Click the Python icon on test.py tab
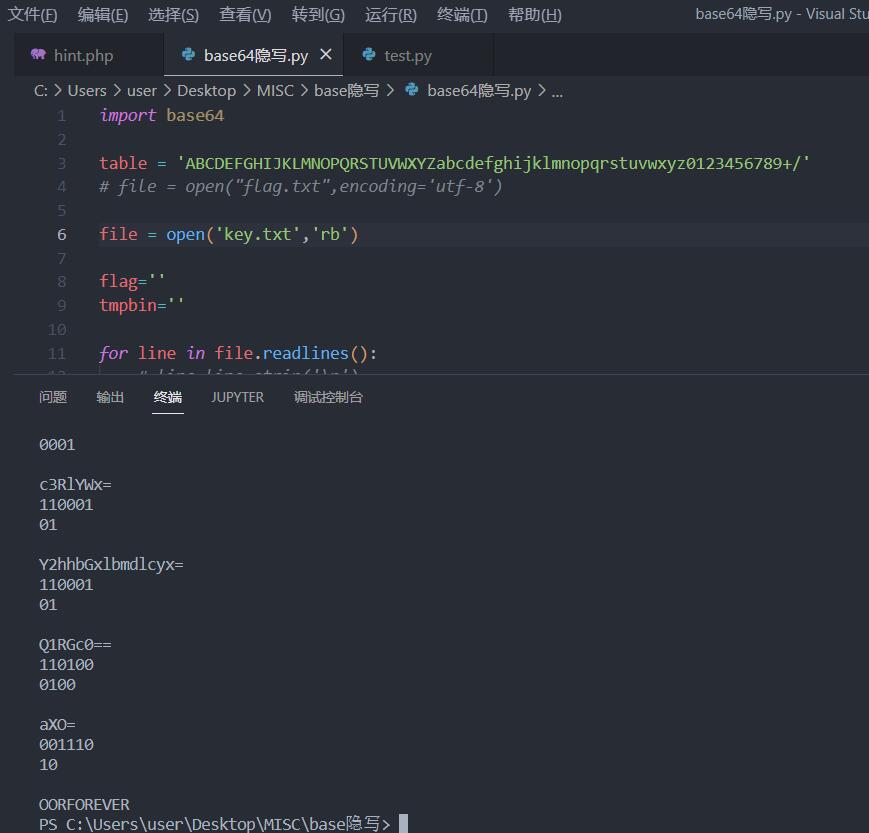This screenshot has width=869, height=833. (369, 55)
